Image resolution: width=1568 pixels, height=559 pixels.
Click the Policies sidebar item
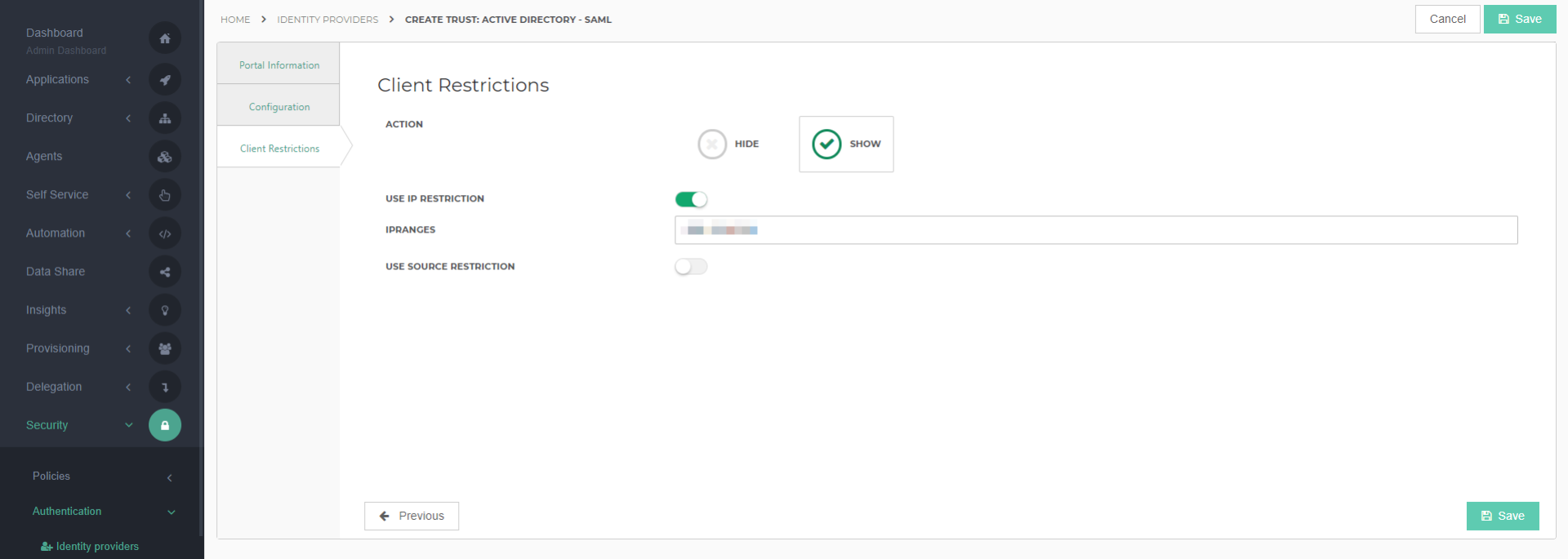51,476
